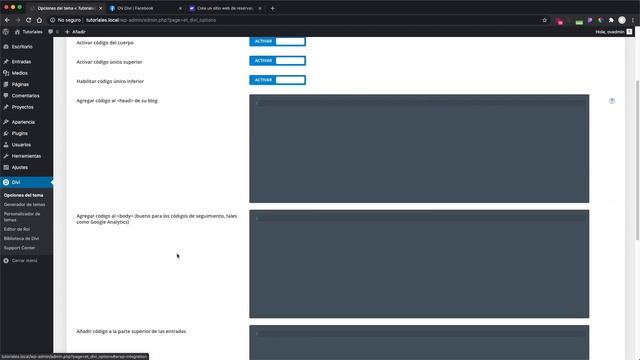Open a new browser tab
The height and width of the screenshot is (360, 640).
click(x=273, y=8)
